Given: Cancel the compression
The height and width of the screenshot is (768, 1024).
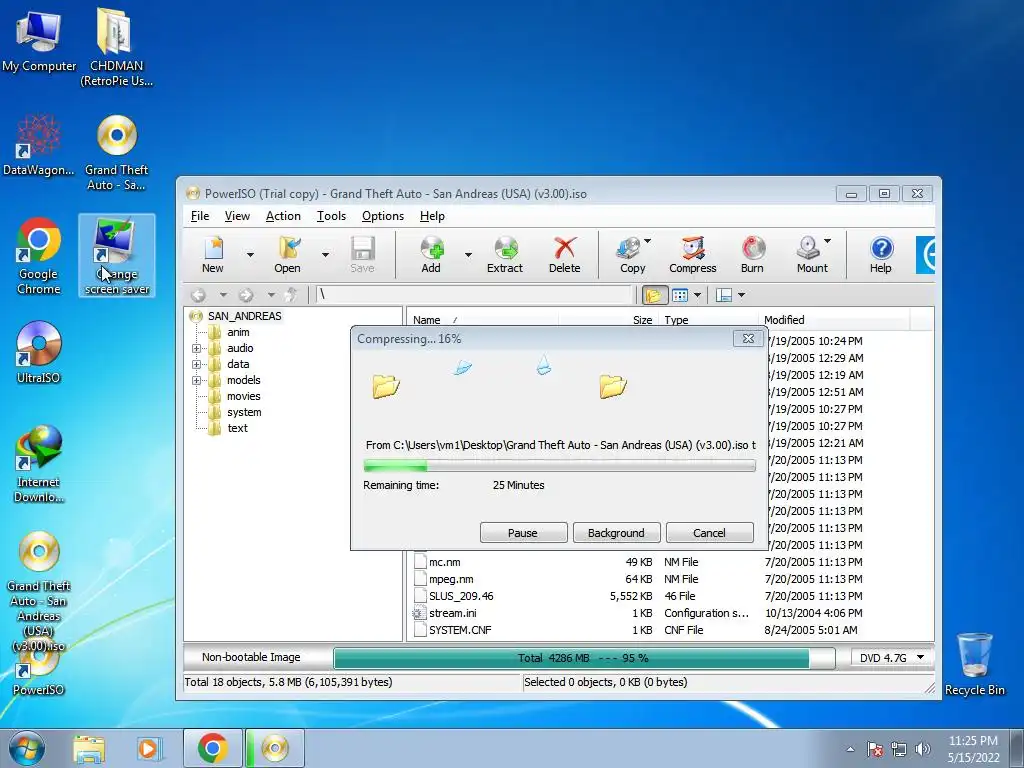Looking at the screenshot, I should pyautogui.click(x=709, y=533).
